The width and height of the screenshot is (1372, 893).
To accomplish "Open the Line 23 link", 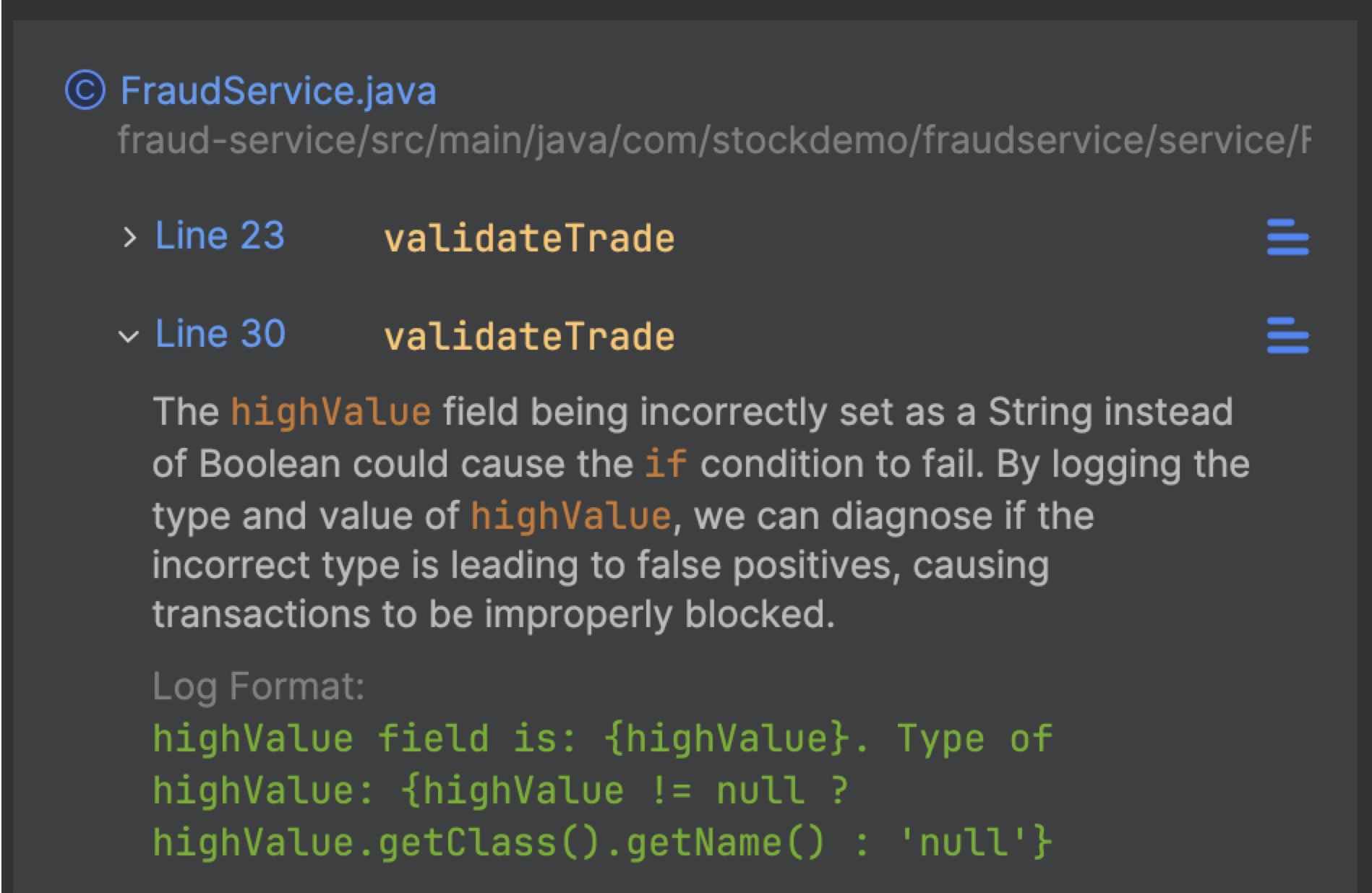I will click(220, 236).
